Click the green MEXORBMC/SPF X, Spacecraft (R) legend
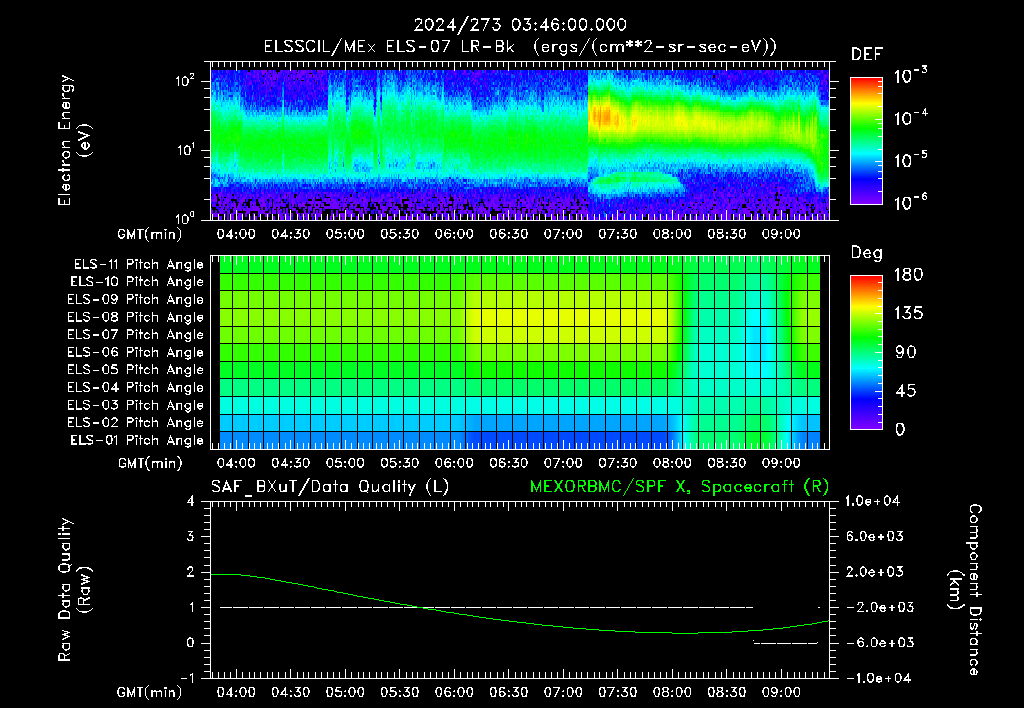Screen dimensions: 1024x708 click(x=679, y=487)
